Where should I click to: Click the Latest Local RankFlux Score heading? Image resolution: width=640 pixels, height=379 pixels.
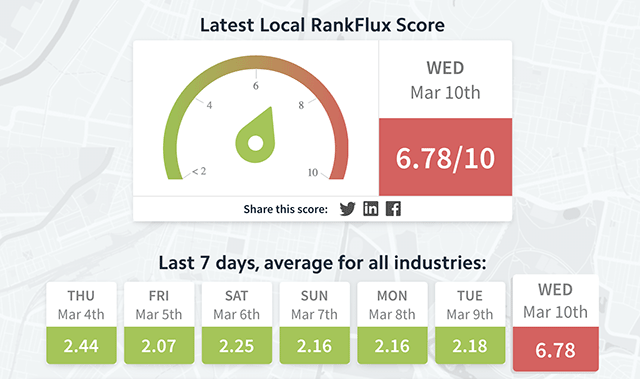[x=322, y=25]
